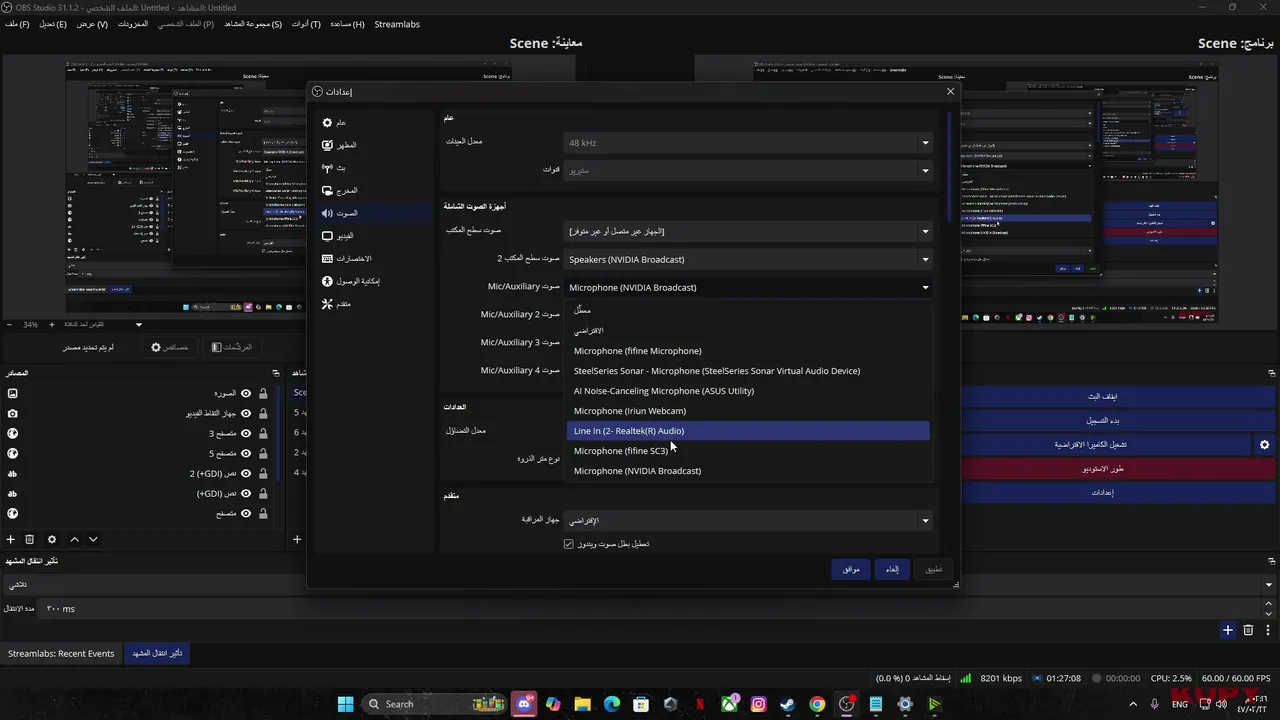Click the Cancel (إلغاء) button
1280x720 pixels.
[x=892, y=569]
